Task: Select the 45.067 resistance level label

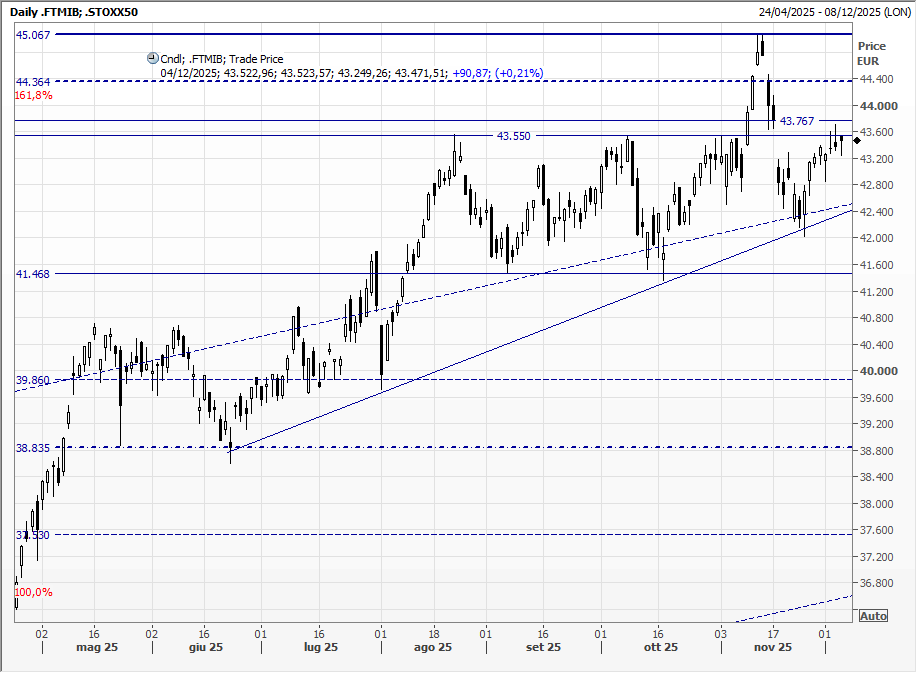Action: tap(33, 34)
